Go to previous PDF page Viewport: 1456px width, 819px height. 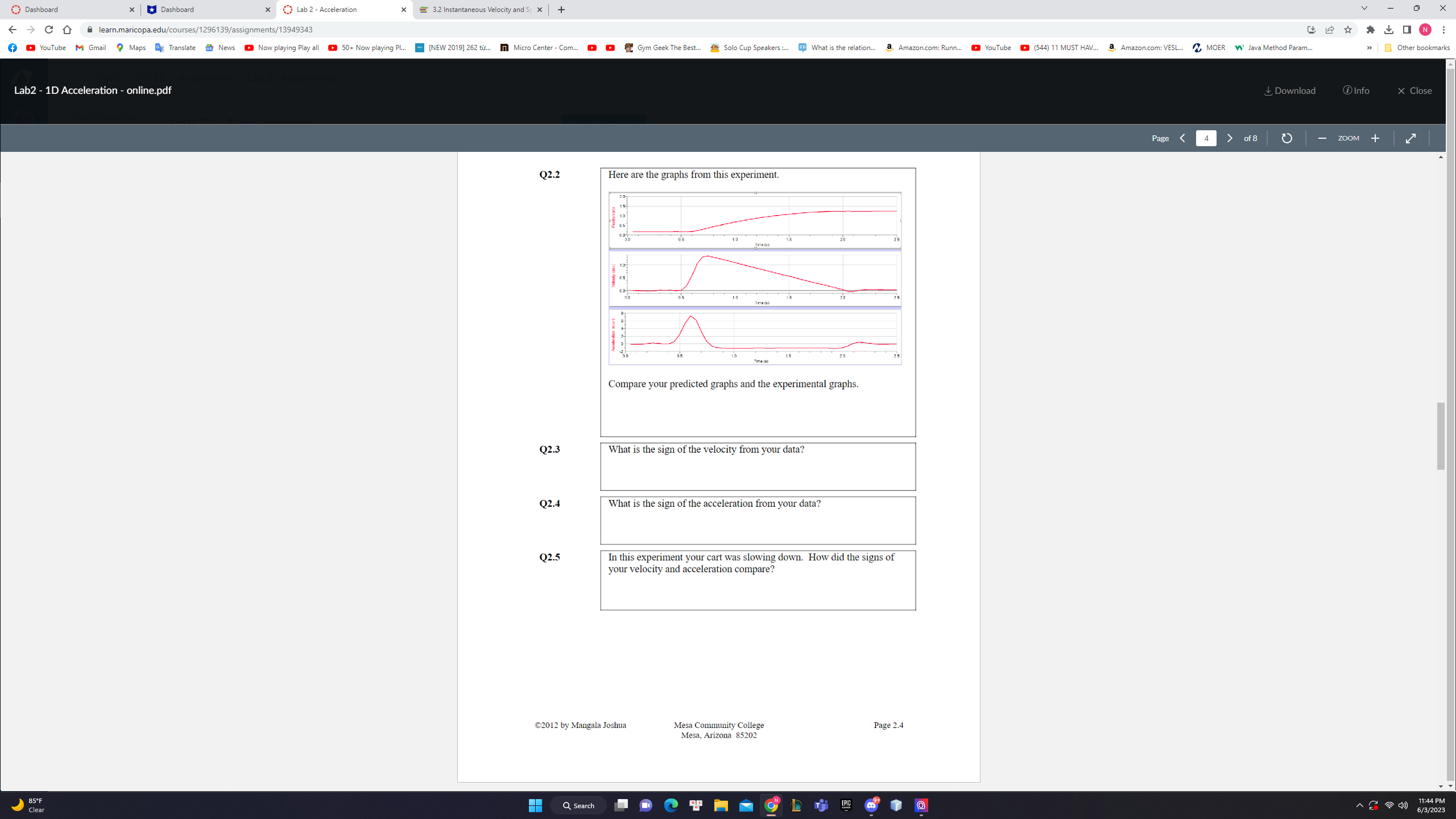coord(1182,138)
